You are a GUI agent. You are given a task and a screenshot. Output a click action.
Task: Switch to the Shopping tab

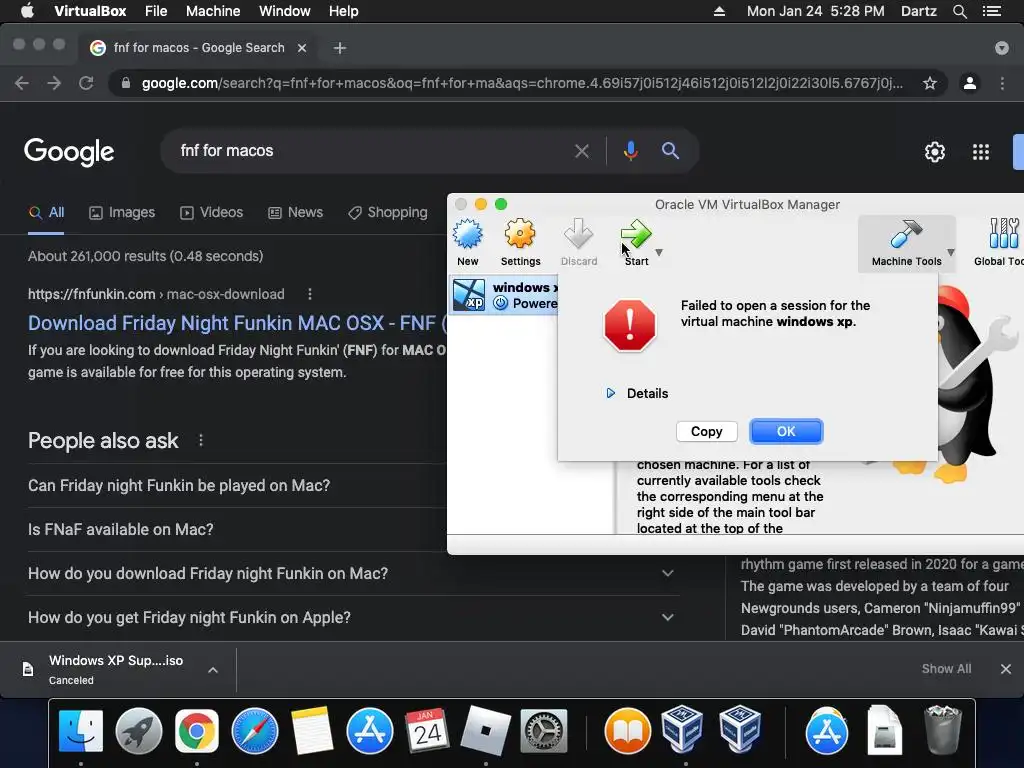pos(388,213)
